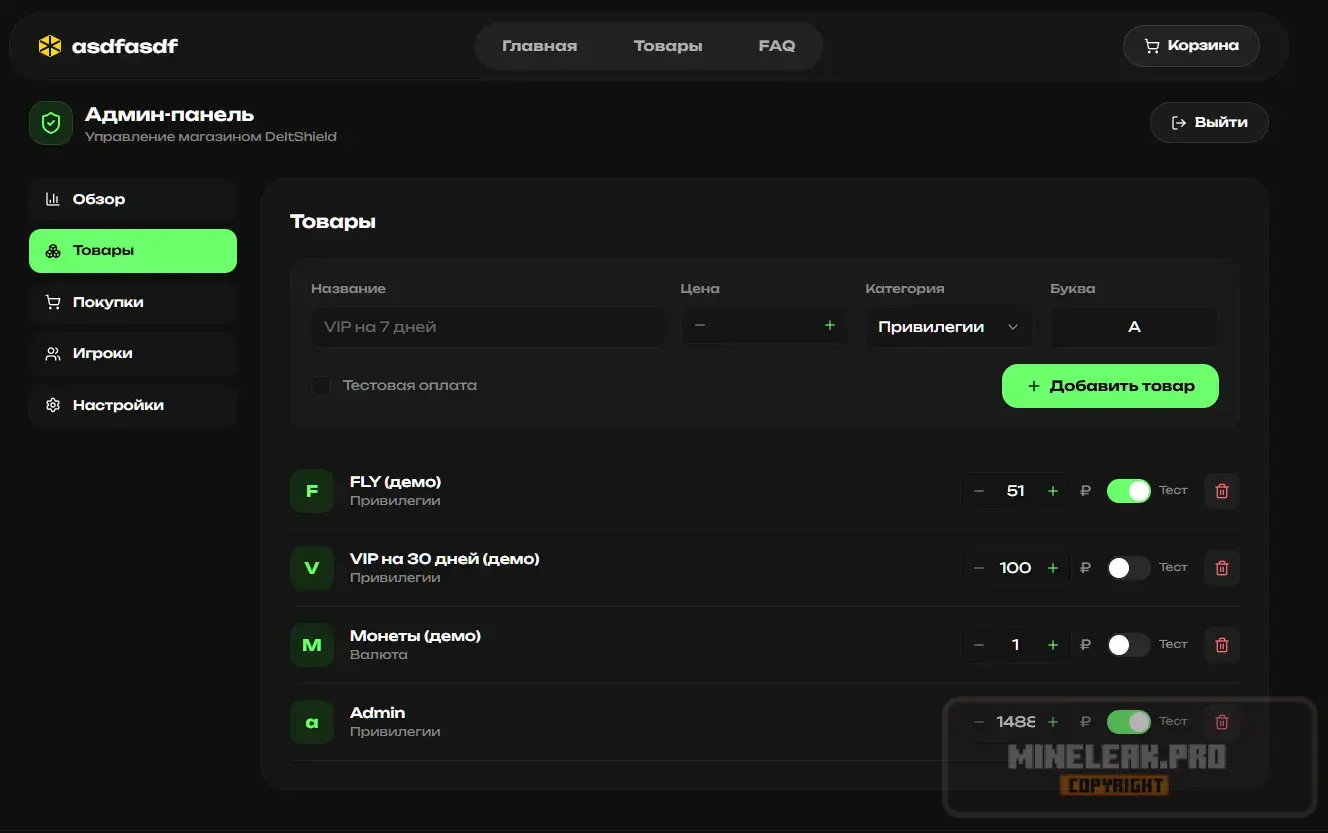Increase VIP на 30 дней price

point(1052,568)
